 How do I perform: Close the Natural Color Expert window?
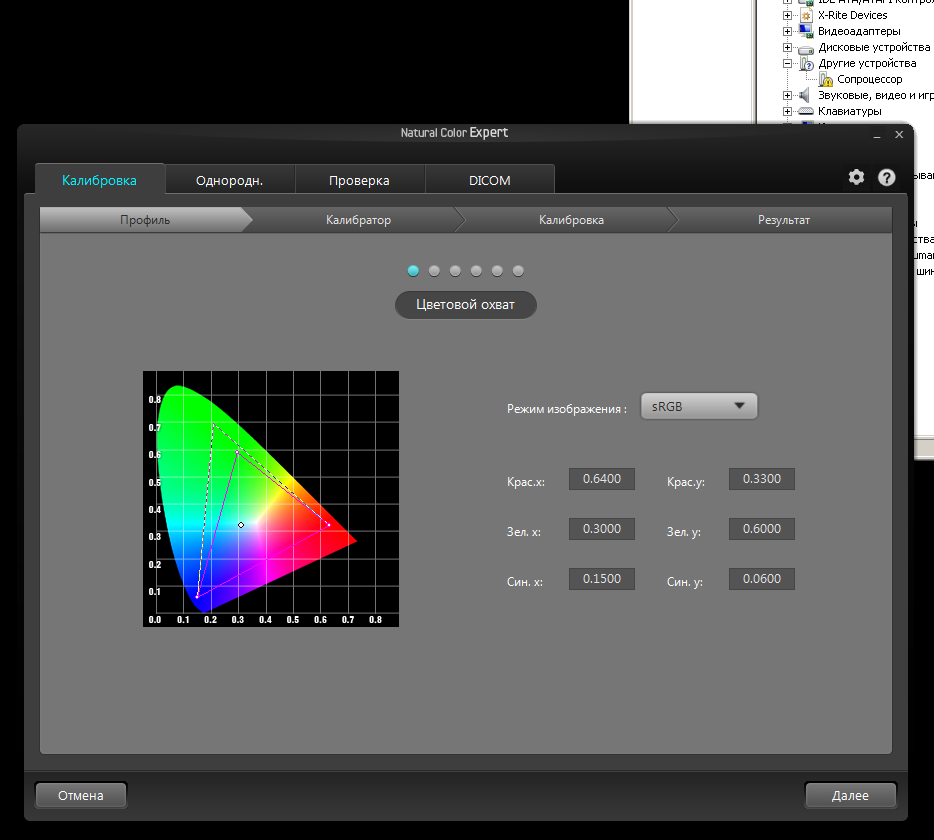coord(899,135)
